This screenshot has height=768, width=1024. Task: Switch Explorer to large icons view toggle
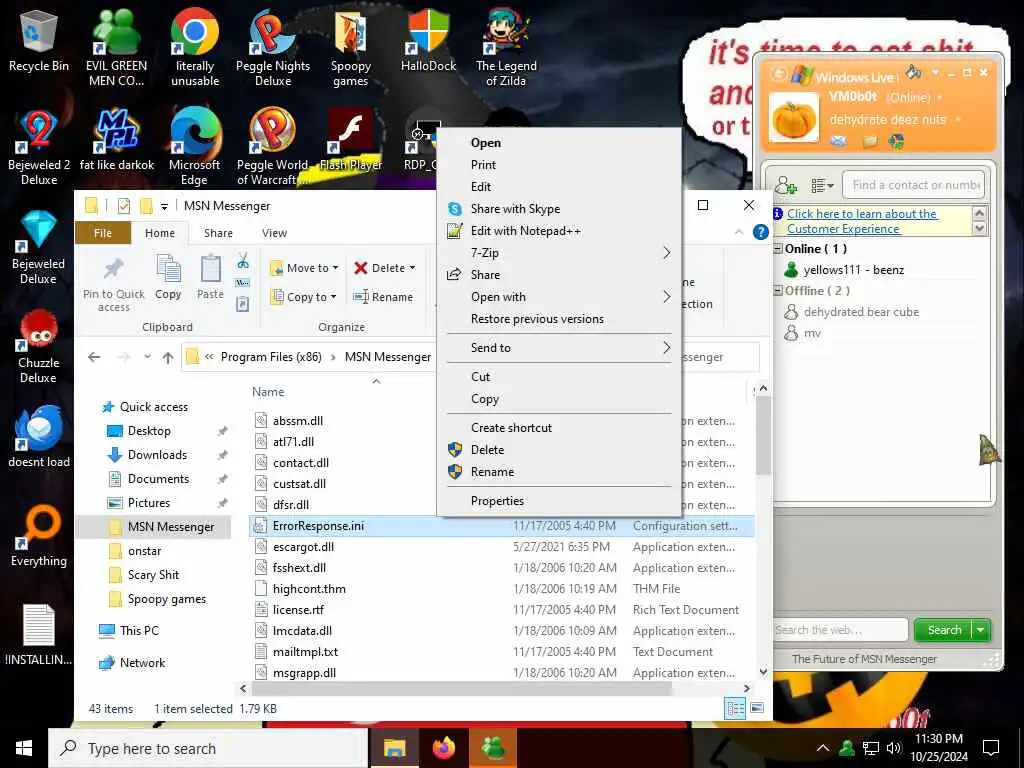(x=757, y=708)
